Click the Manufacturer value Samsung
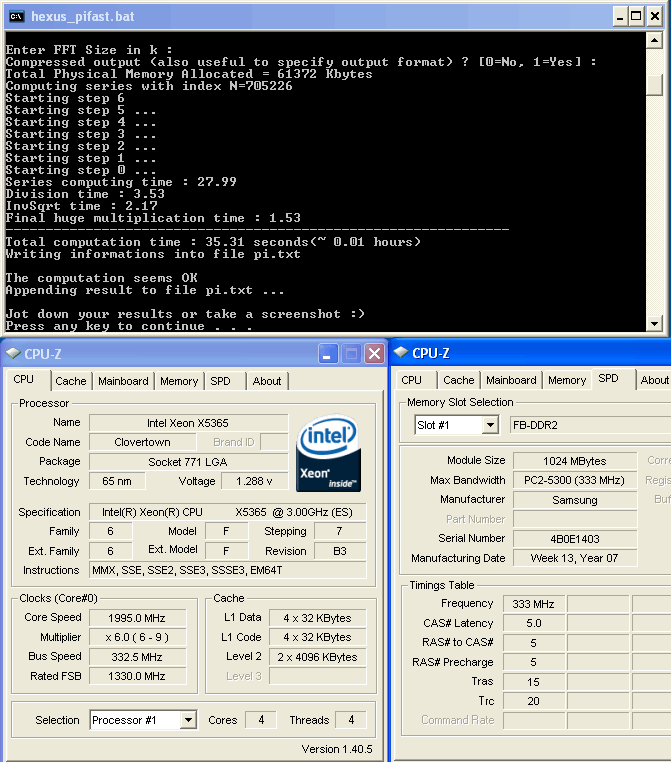Viewport: 671px width, 762px height. coord(575,500)
